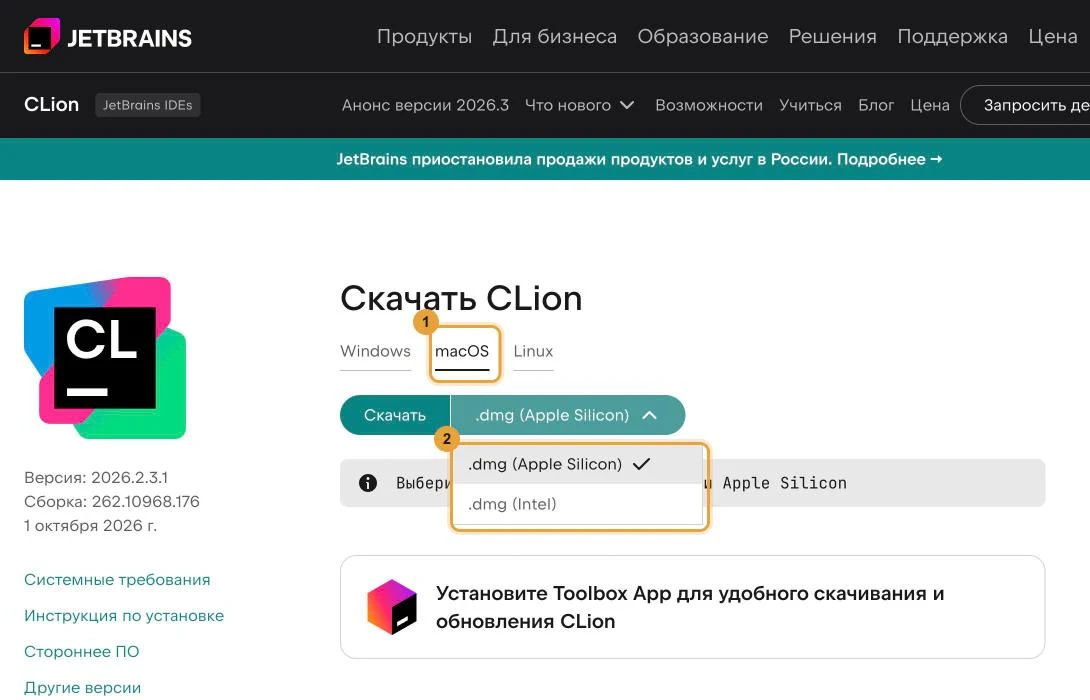Click the Запросить button
The height and width of the screenshot is (700, 1090).
1026,105
